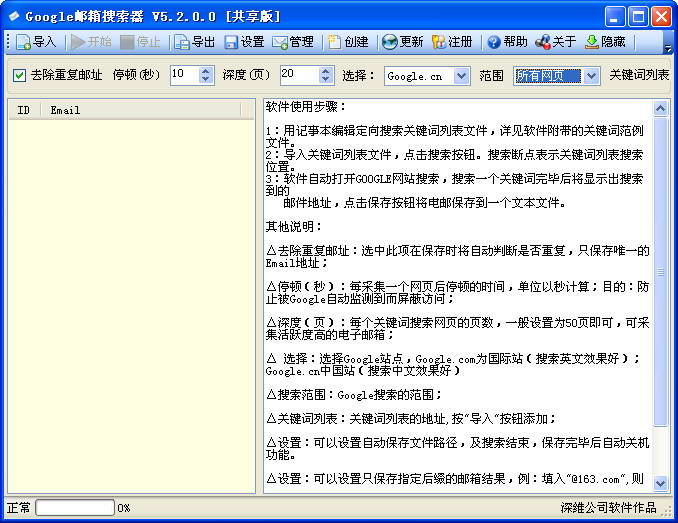Open 管理 (Manage) from toolbar
The height and width of the screenshot is (523, 678).
click(293, 42)
